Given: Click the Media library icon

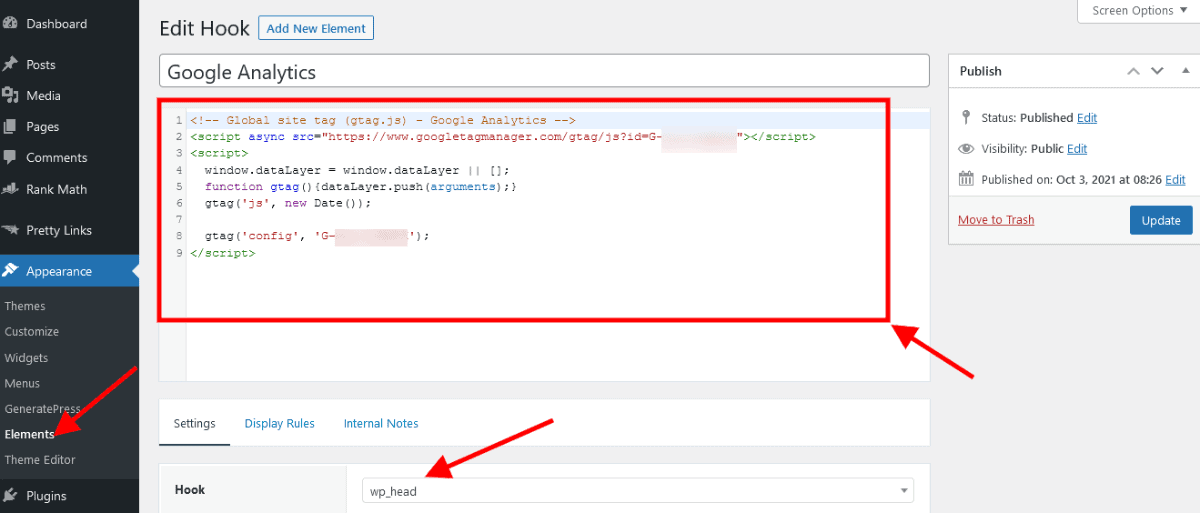Looking at the screenshot, I should (x=11, y=95).
